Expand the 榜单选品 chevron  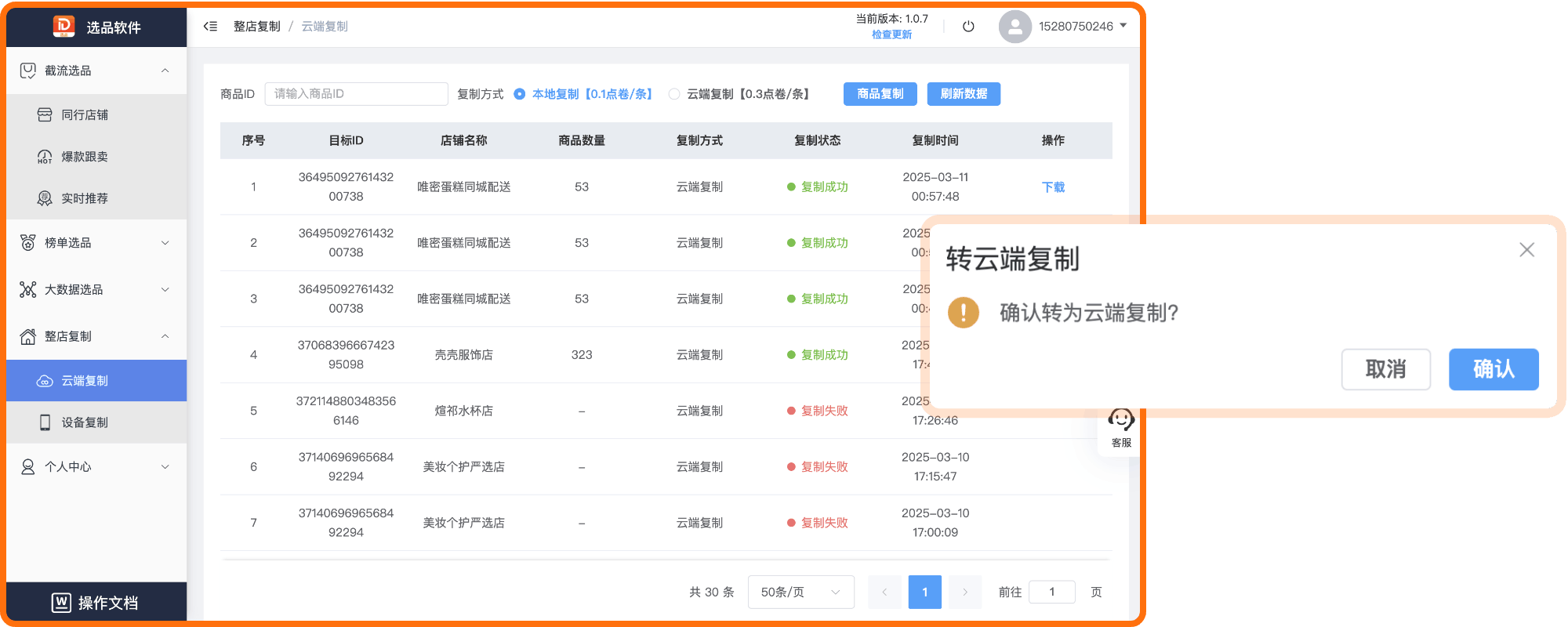(x=165, y=243)
